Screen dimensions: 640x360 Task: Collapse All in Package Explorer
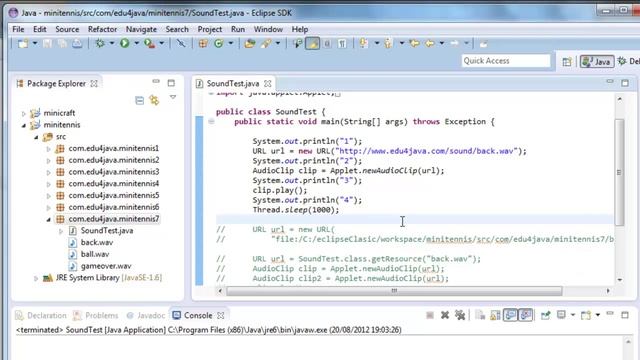pyautogui.click(x=140, y=100)
